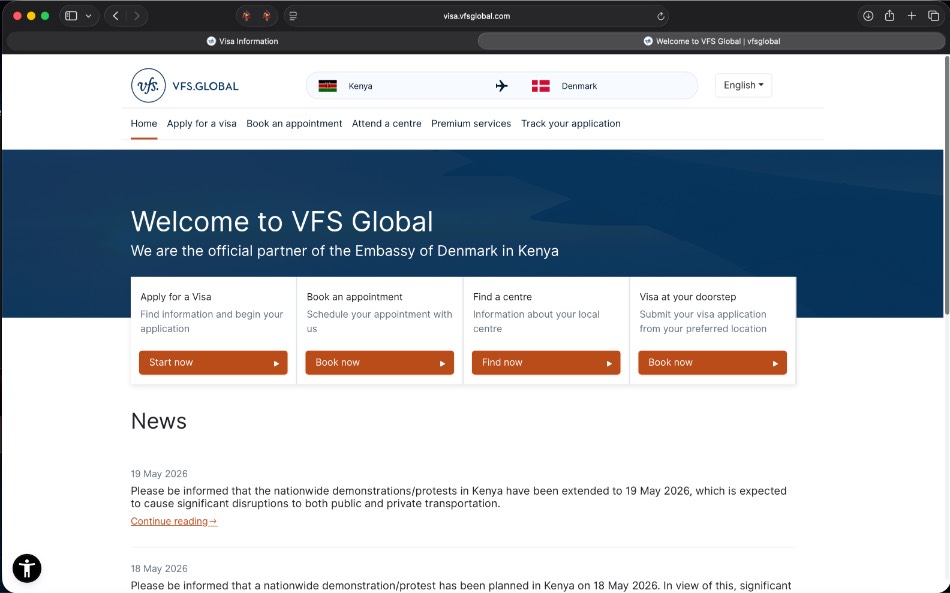The width and height of the screenshot is (950, 593).
Task: Click the Apply for a Visa card title
Action: [x=176, y=297]
